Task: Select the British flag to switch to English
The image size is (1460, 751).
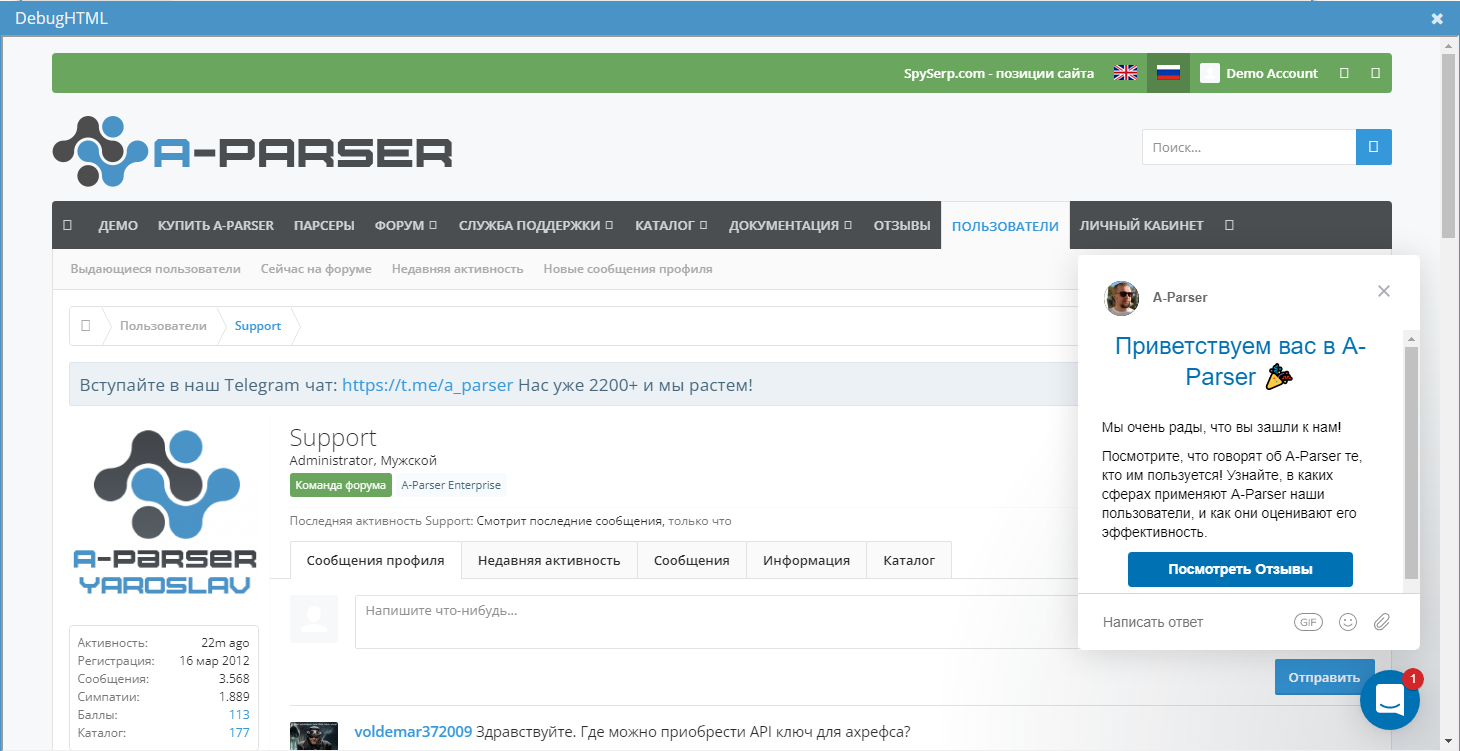Action: point(1125,72)
